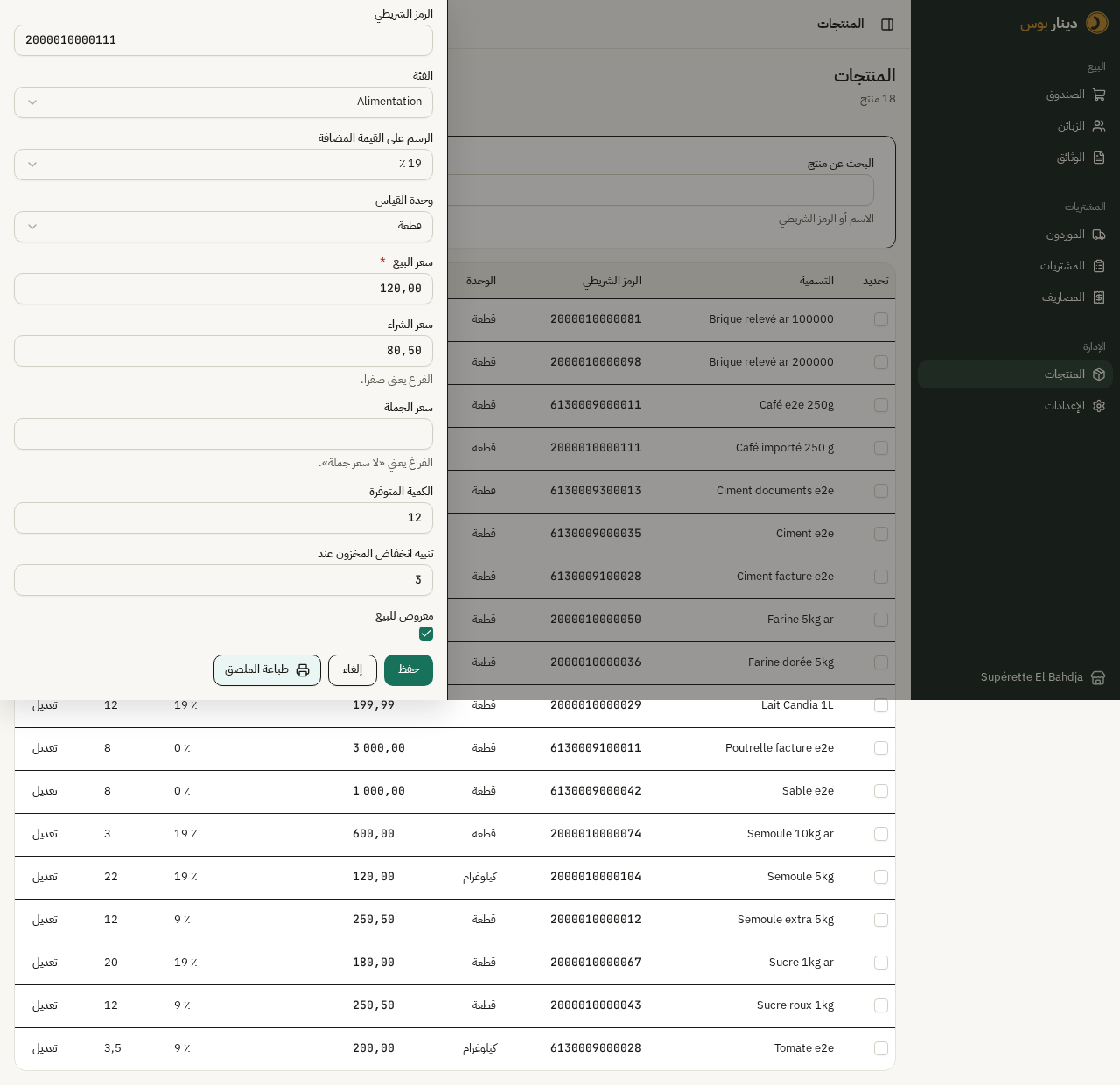
Task: Click the طباعة الملصق print label button
Action: (267, 670)
